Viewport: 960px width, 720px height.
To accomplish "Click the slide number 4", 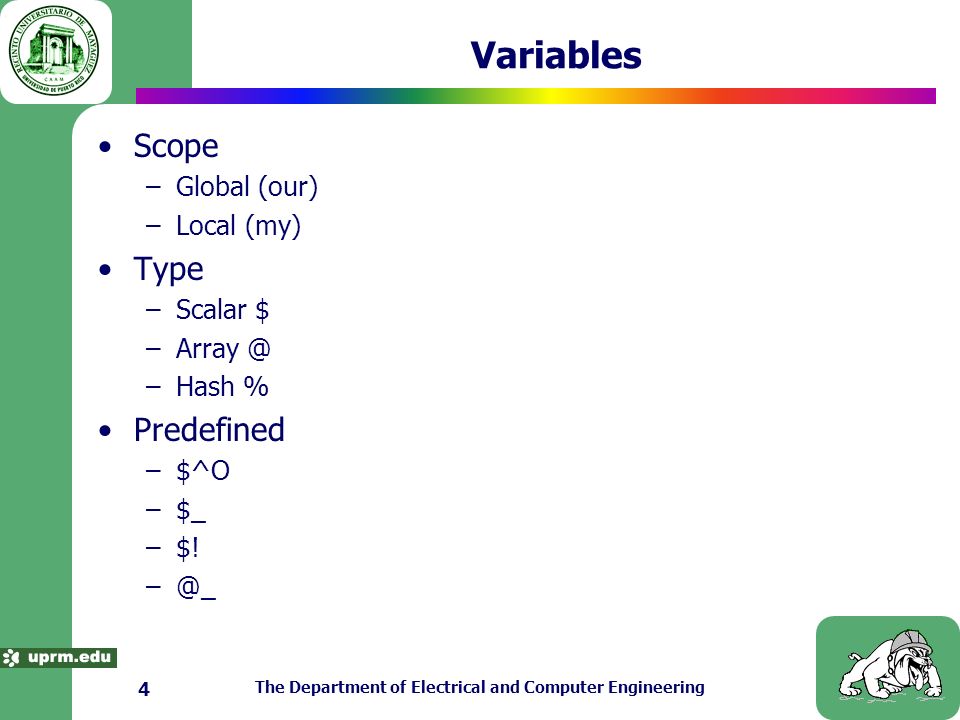I will [144, 689].
